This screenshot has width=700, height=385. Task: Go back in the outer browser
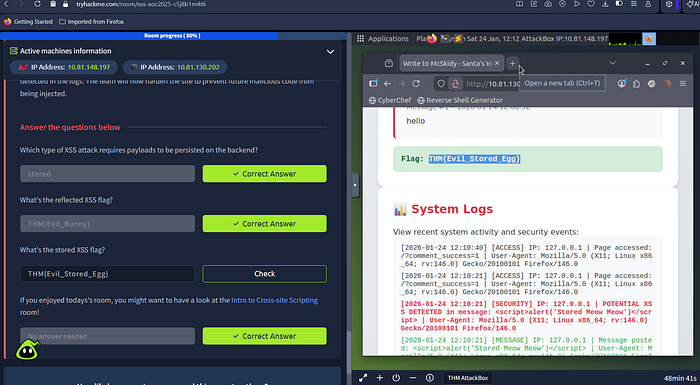pyautogui.click(x=6, y=4)
